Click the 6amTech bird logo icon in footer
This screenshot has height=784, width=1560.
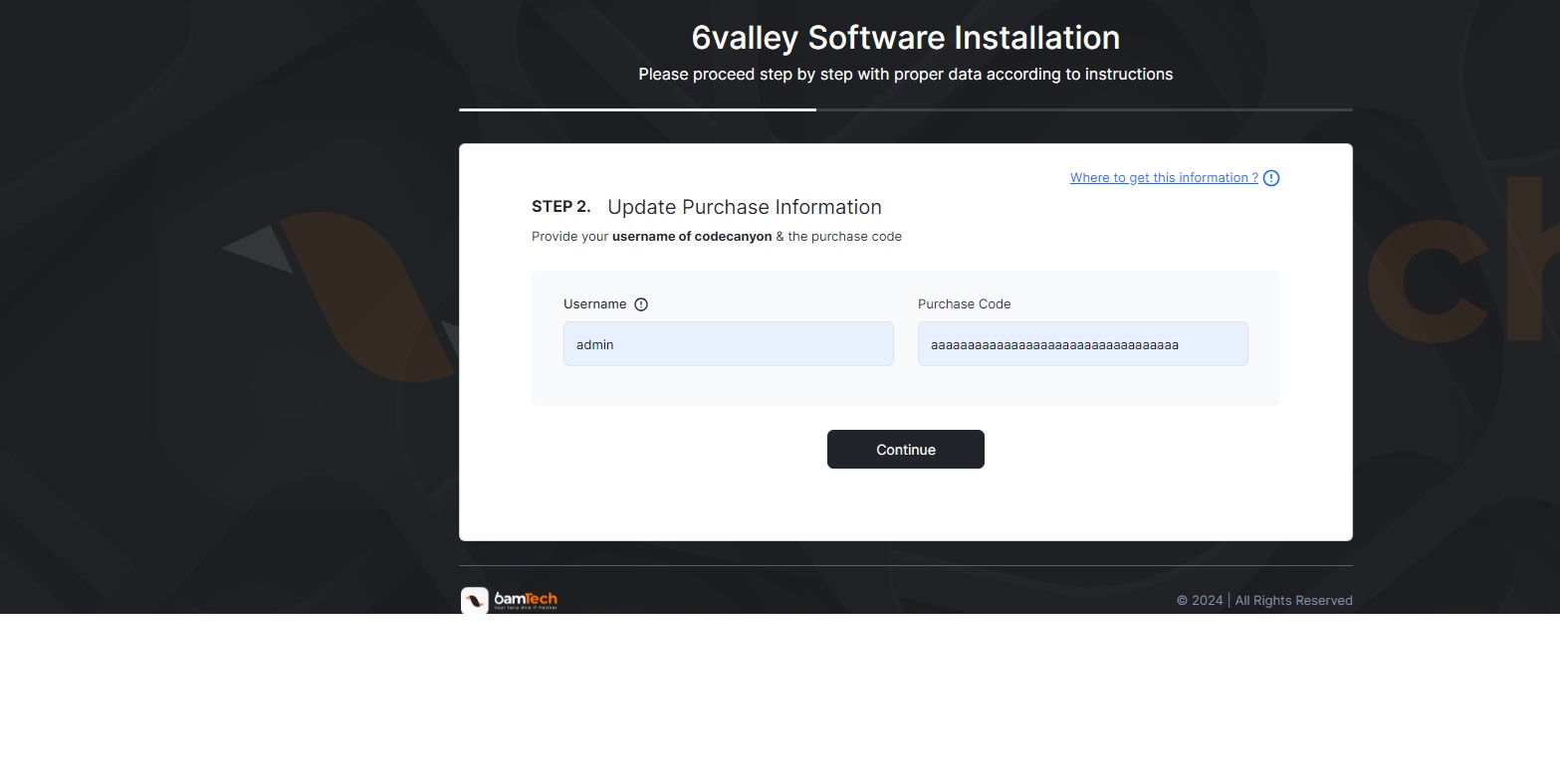click(x=475, y=600)
